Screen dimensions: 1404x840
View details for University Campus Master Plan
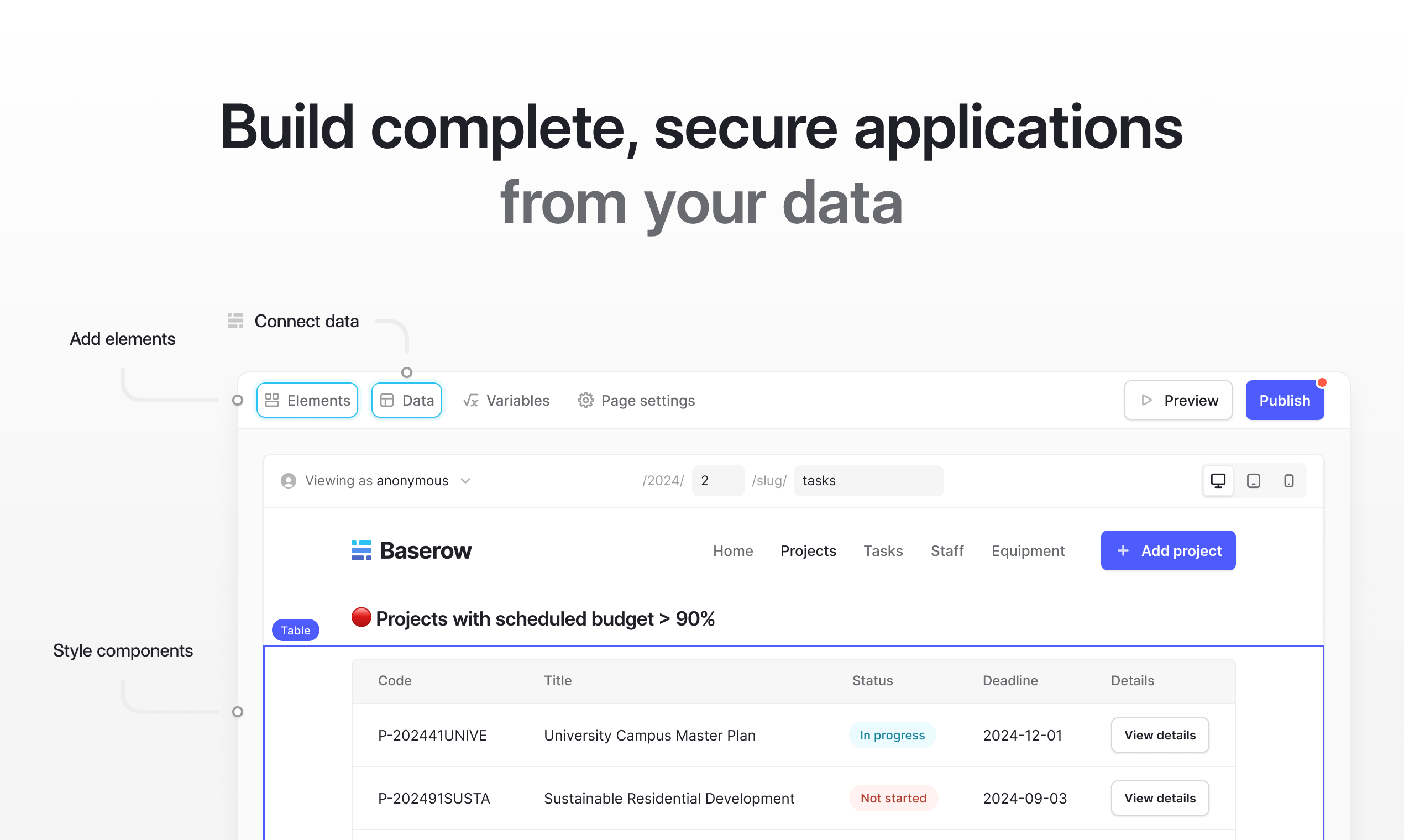tap(1160, 734)
